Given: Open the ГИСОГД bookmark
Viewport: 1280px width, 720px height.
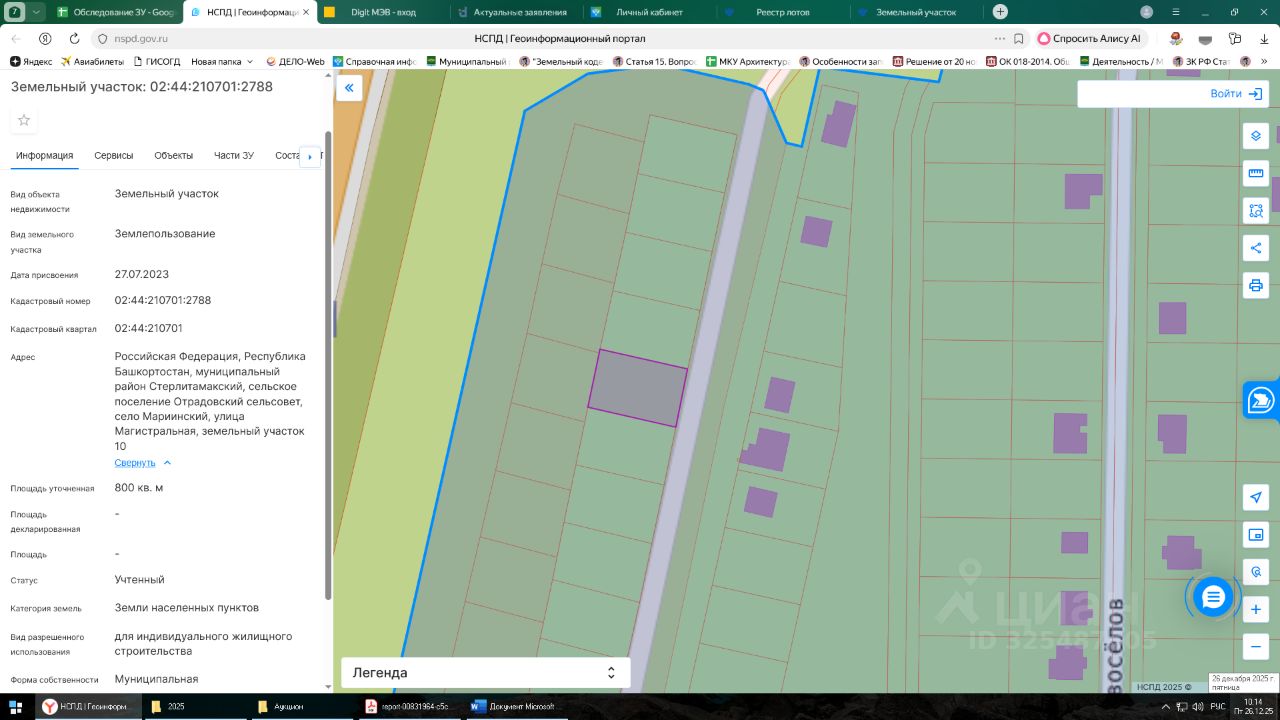Looking at the screenshot, I should pyautogui.click(x=157, y=62).
